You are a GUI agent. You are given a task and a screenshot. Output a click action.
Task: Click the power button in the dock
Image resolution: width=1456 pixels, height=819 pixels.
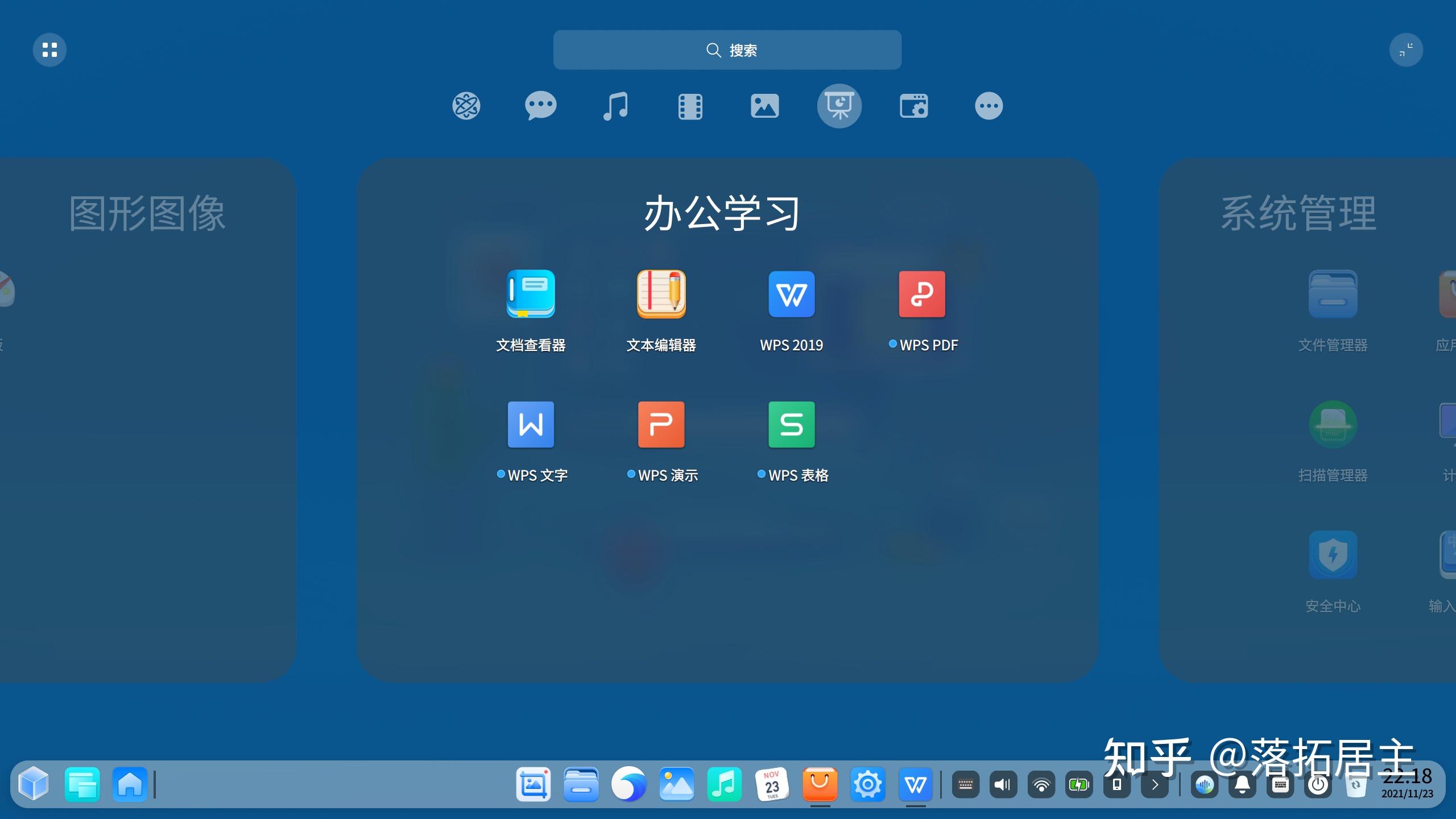coord(1318,785)
